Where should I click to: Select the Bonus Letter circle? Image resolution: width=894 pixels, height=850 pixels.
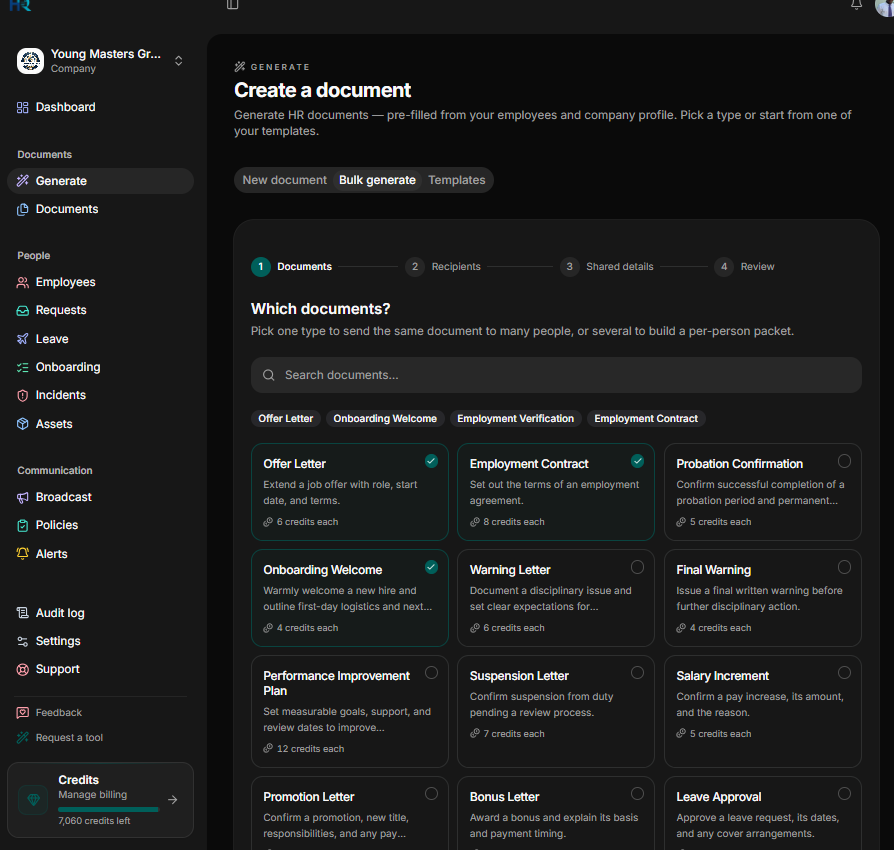coord(637,794)
